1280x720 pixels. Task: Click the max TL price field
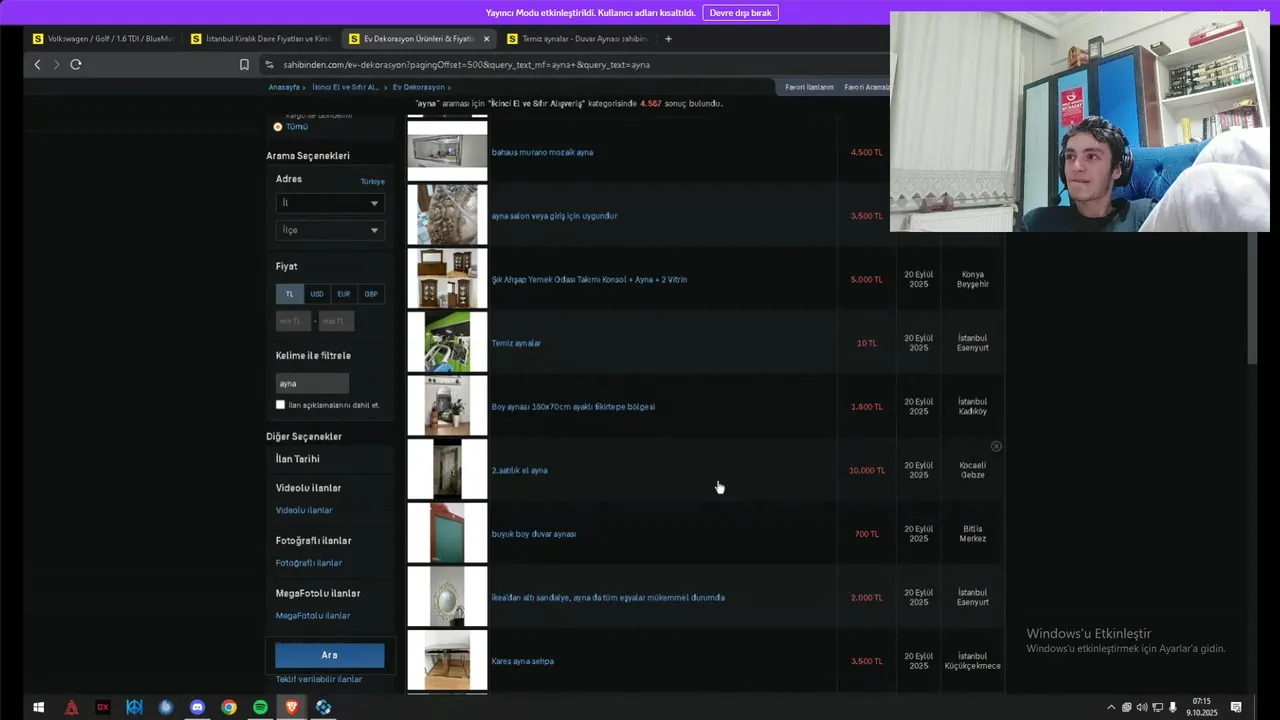pos(337,321)
